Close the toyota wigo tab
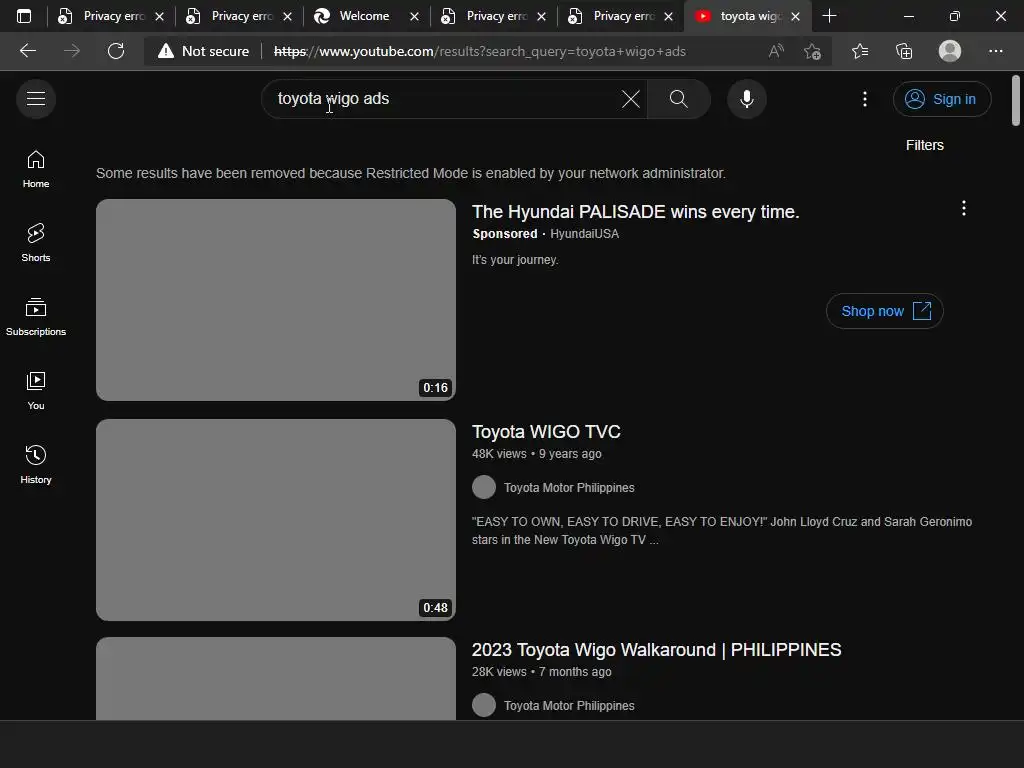 (795, 16)
